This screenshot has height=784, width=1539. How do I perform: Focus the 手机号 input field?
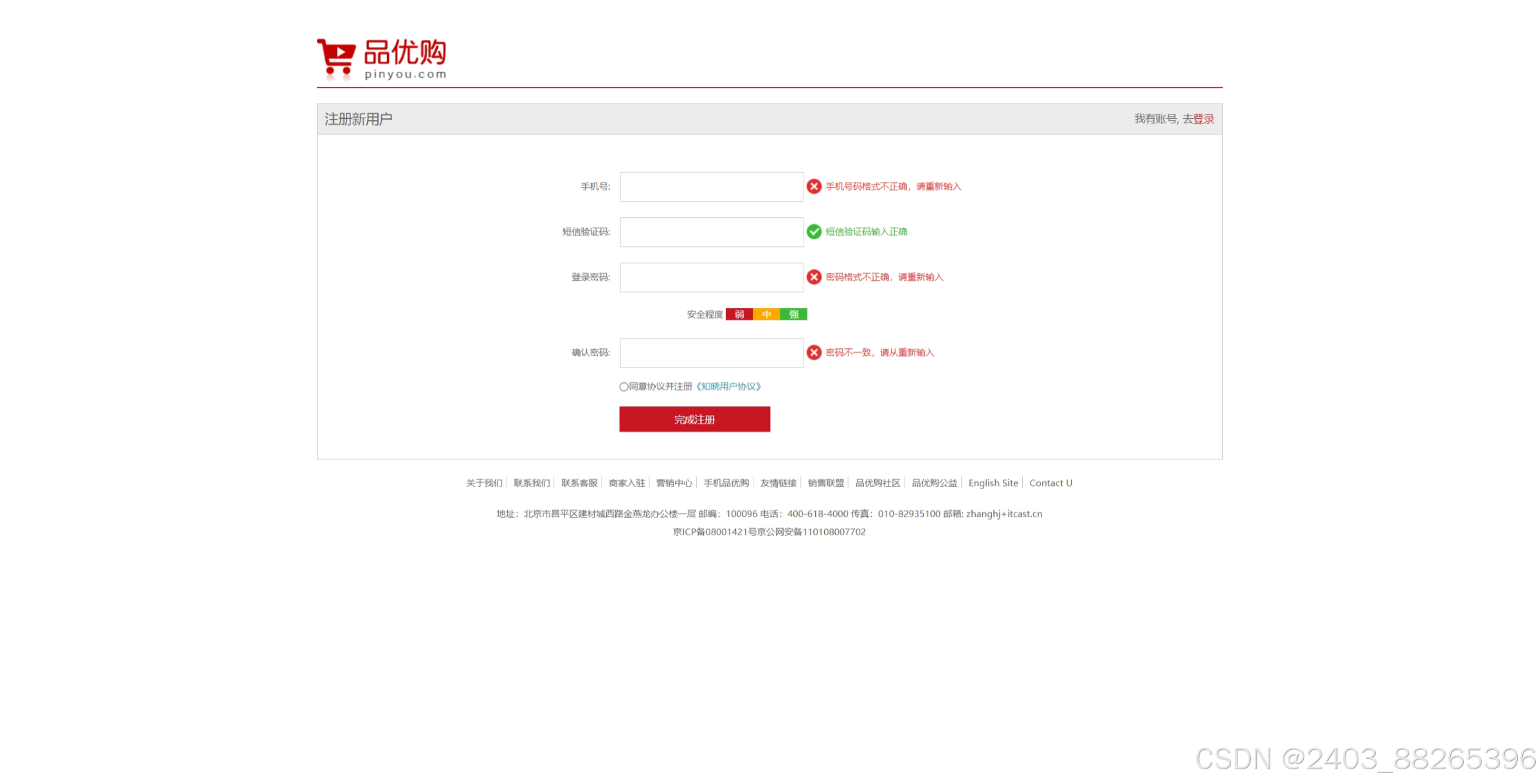click(x=711, y=187)
